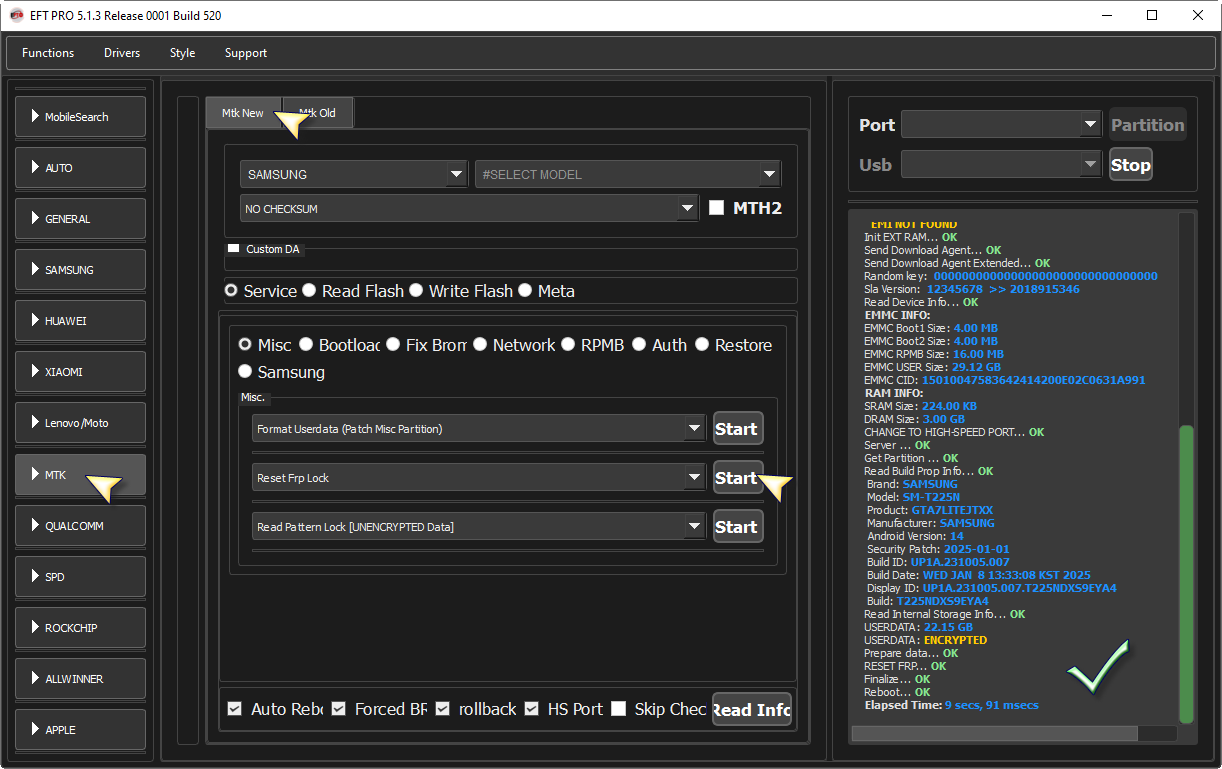Click the Elapsed Time log line

[x=952, y=705]
